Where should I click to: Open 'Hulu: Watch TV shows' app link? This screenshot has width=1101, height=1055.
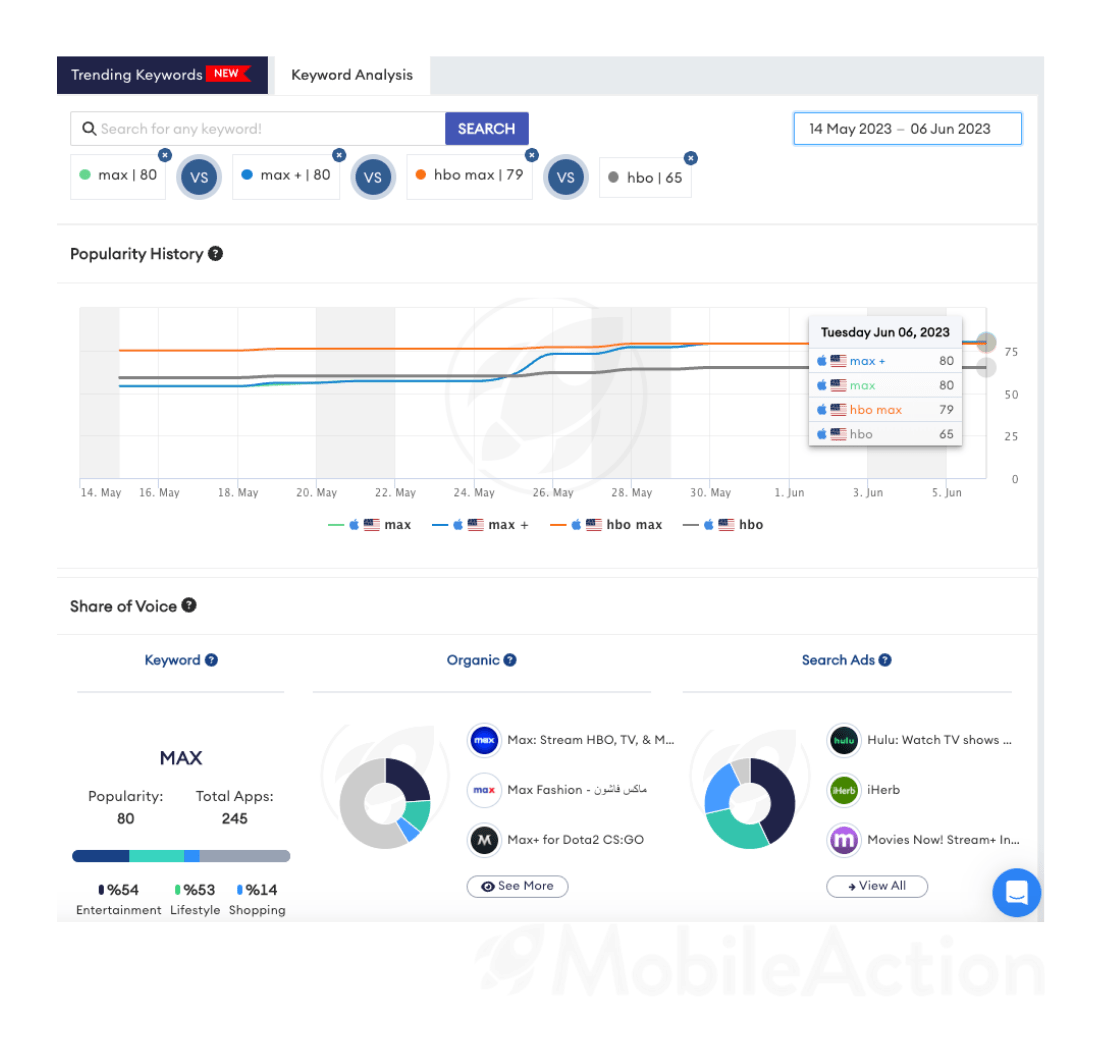pyautogui.click(x=940, y=740)
